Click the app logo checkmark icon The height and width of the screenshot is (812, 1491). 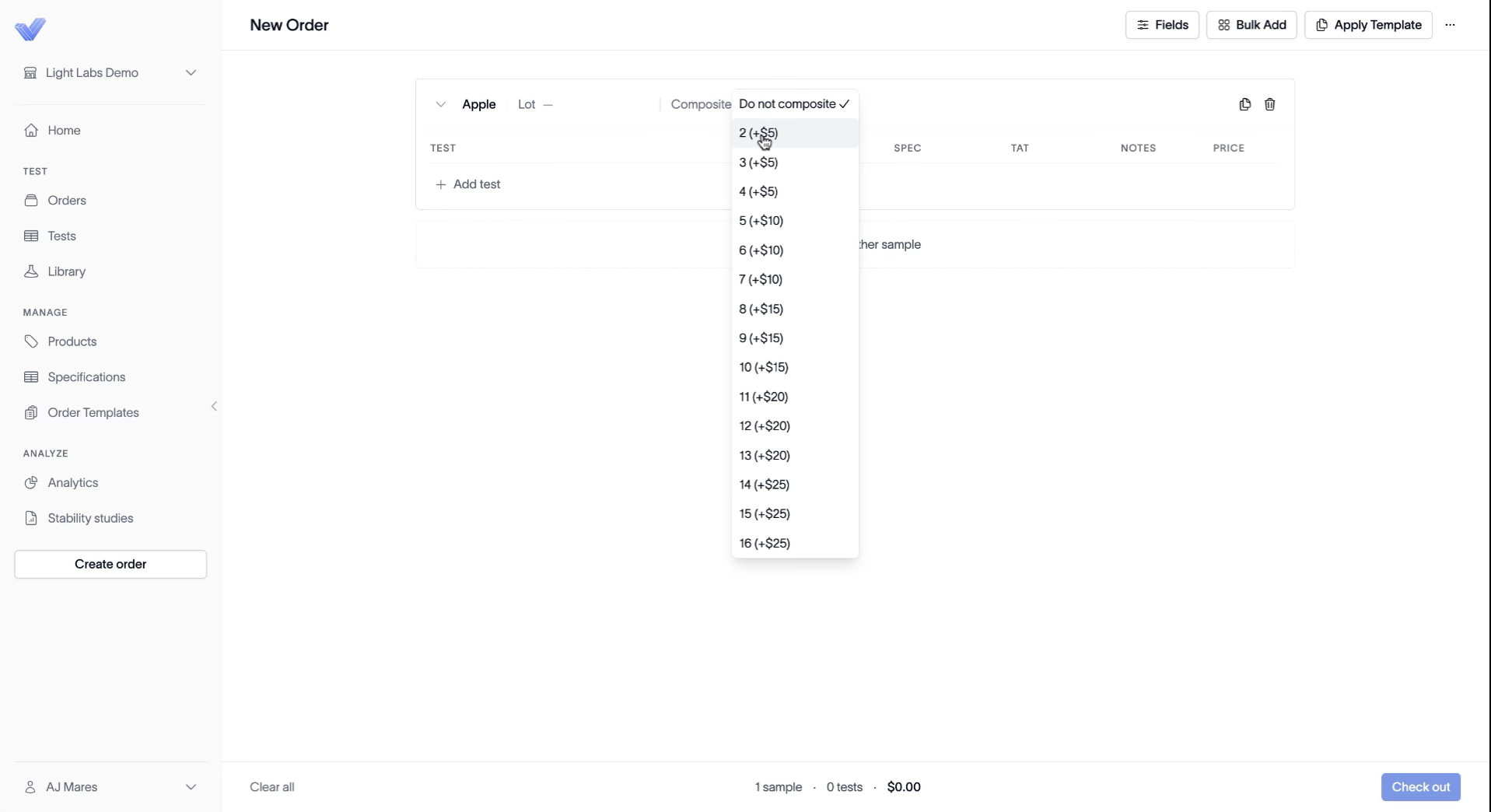pyautogui.click(x=30, y=30)
